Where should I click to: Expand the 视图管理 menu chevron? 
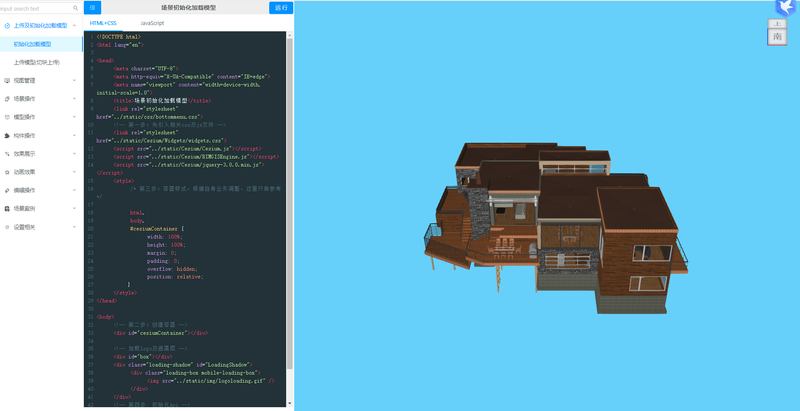(x=74, y=81)
